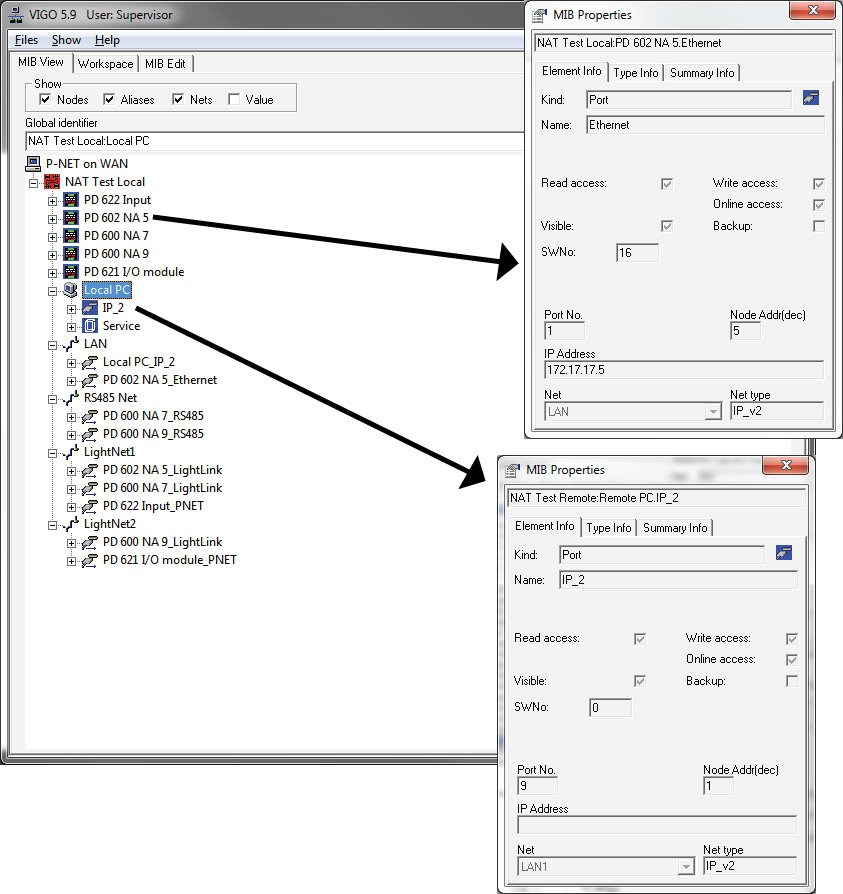Image resolution: width=843 pixels, height=894 pixels.
Task: Click the LightNet1 net icon
Action: click(x=71, y=452)
